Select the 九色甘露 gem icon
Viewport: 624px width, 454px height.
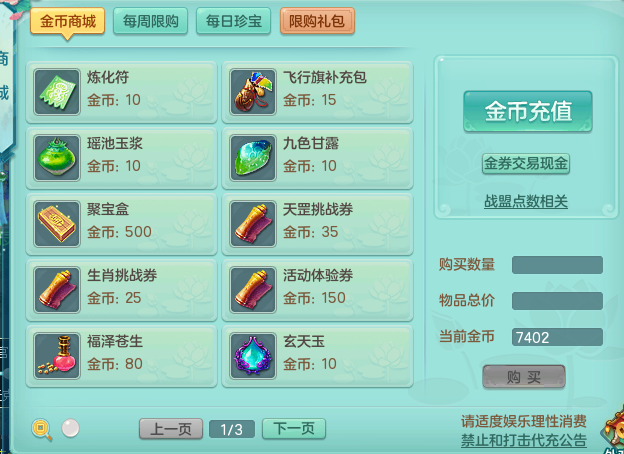253,158
